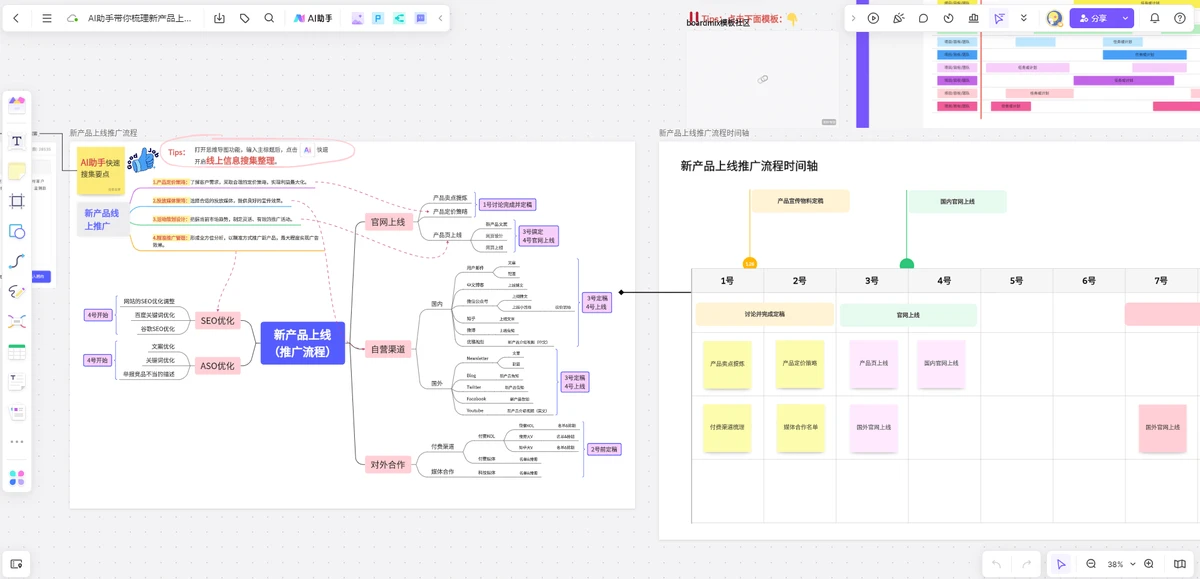
Task: Toggle the minimap at bottom right
Action: [x=1180, y=564]
